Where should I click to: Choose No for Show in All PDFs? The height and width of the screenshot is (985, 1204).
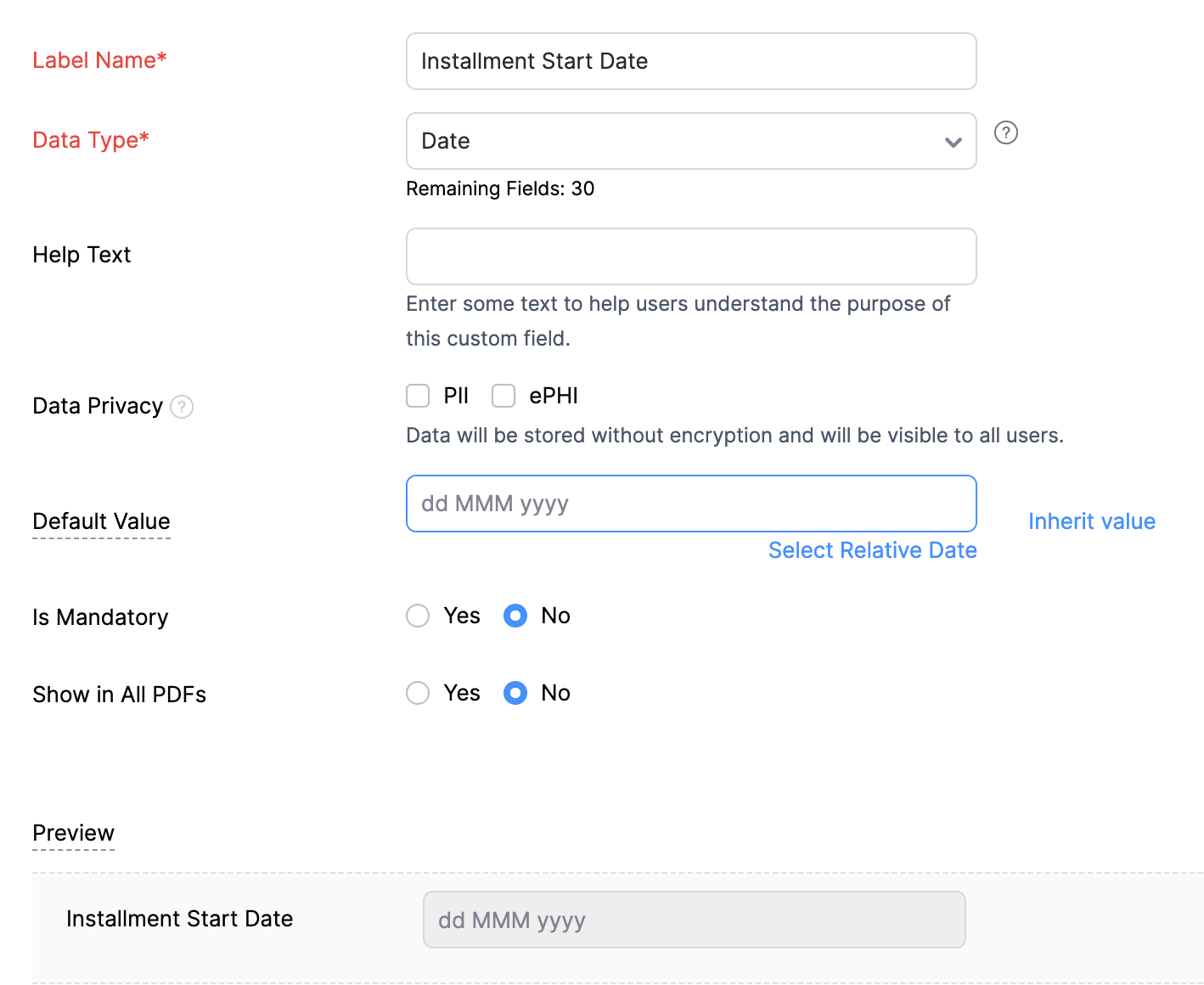pyautogui.click(x=515, y=693)
